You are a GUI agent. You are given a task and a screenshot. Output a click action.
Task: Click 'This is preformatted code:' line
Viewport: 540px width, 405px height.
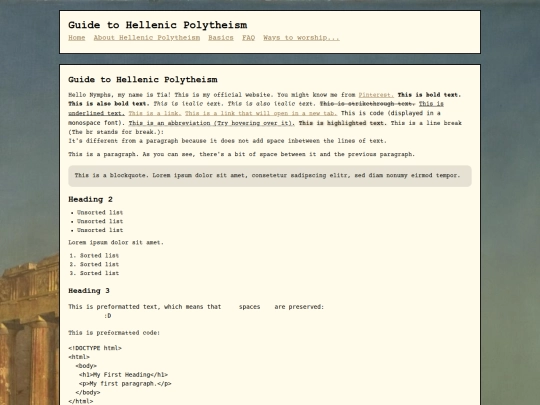tap(114, 333)
